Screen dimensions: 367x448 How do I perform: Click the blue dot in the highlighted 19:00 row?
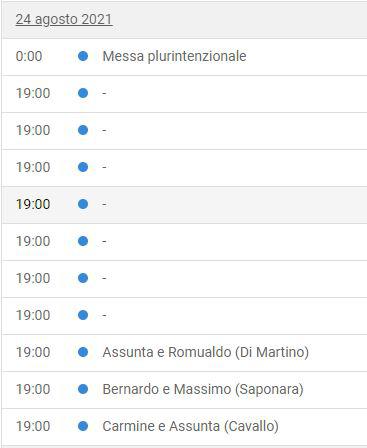pos(83,204)
